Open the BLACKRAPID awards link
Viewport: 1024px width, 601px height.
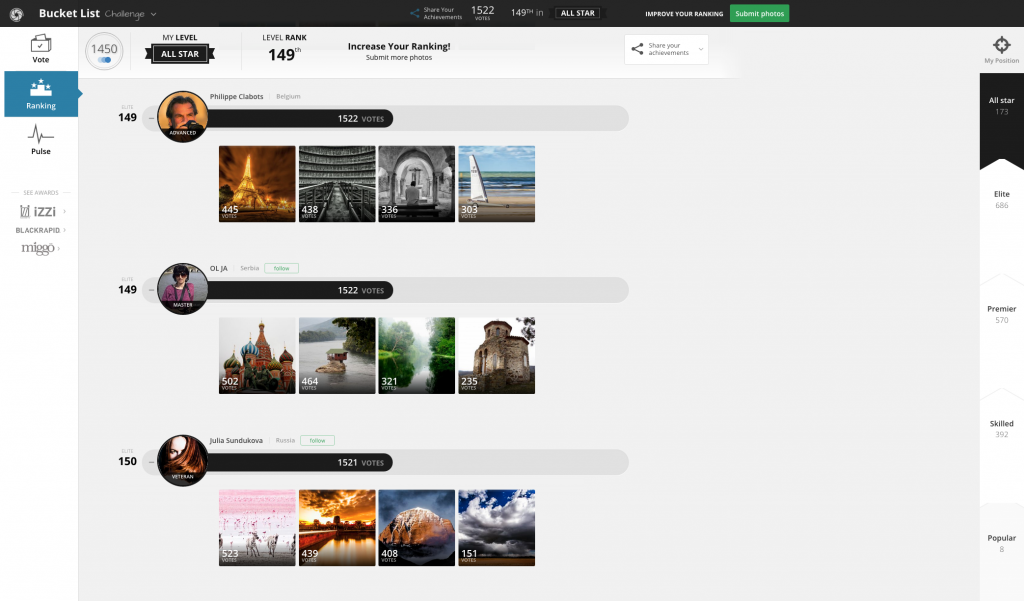[38, 230]
